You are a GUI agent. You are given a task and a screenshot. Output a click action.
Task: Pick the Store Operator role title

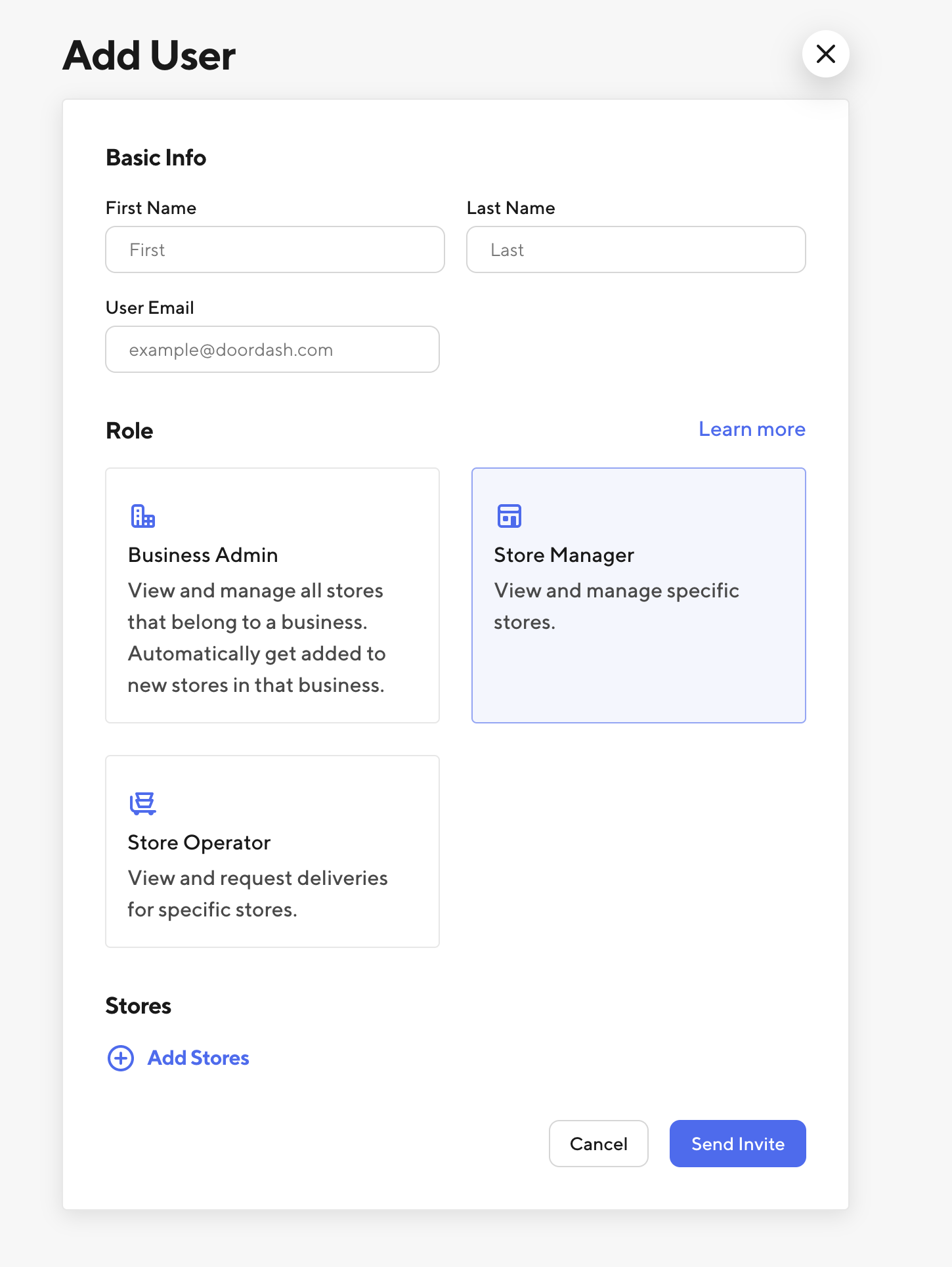pos(199,843)
